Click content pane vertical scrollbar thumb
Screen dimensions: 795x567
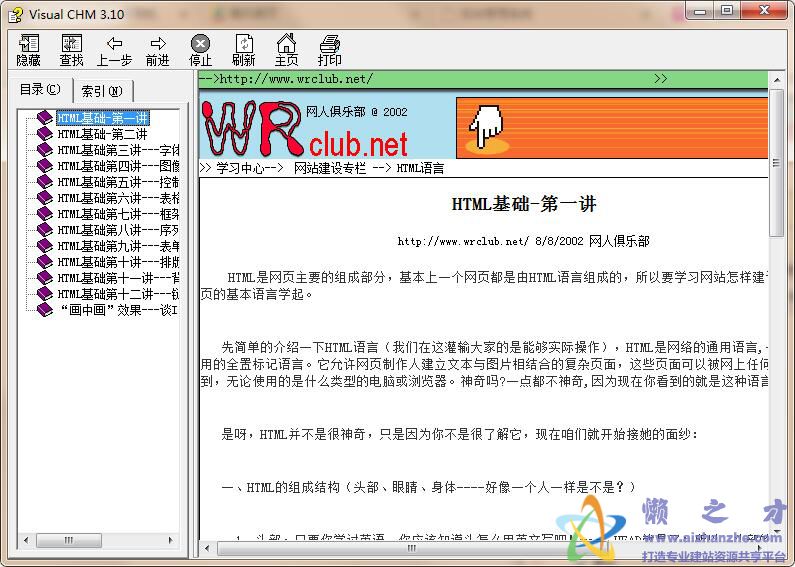pos(776,163)
